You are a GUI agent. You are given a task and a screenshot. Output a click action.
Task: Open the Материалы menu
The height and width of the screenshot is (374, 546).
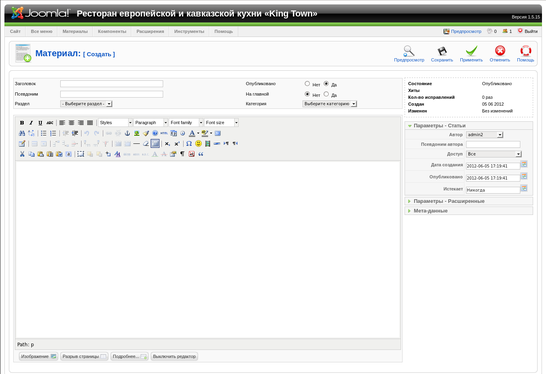[75, 31]
